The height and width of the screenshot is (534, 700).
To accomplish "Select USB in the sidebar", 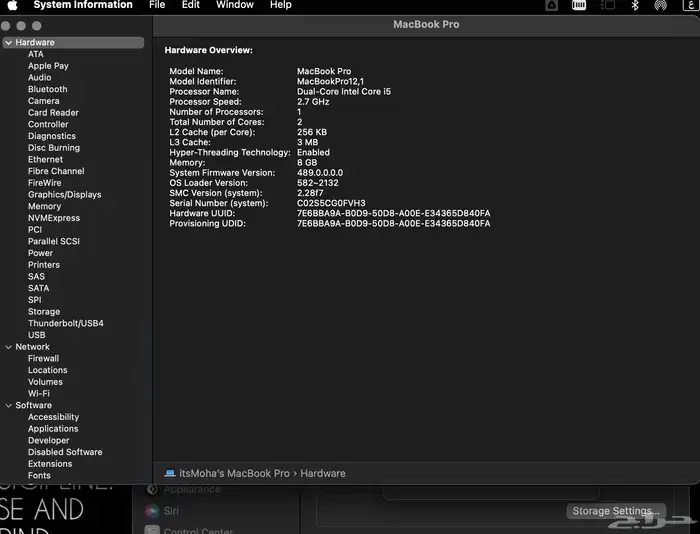I will click(37, 335).
